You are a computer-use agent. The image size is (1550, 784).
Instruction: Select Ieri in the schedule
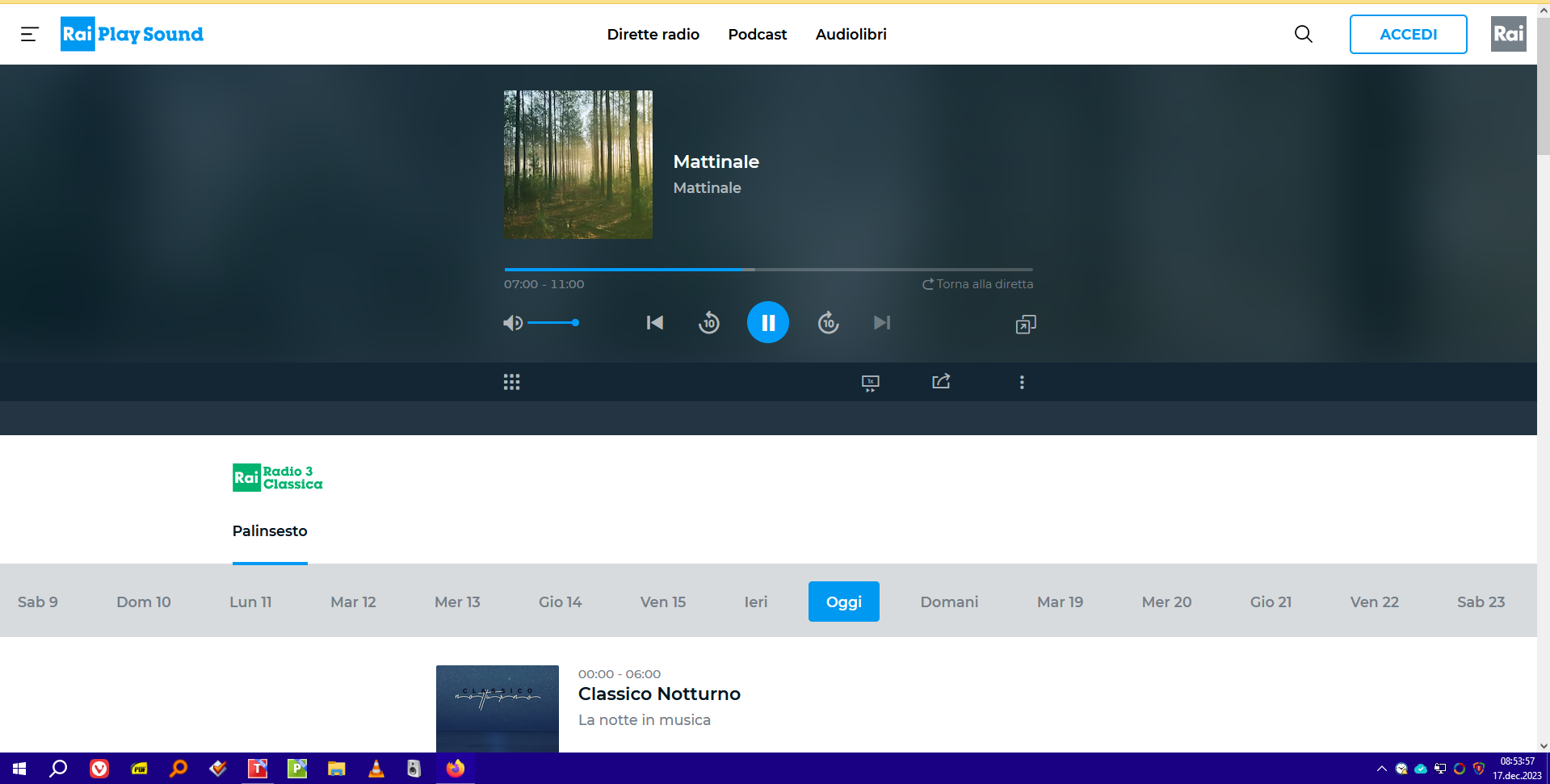(756, 602)
